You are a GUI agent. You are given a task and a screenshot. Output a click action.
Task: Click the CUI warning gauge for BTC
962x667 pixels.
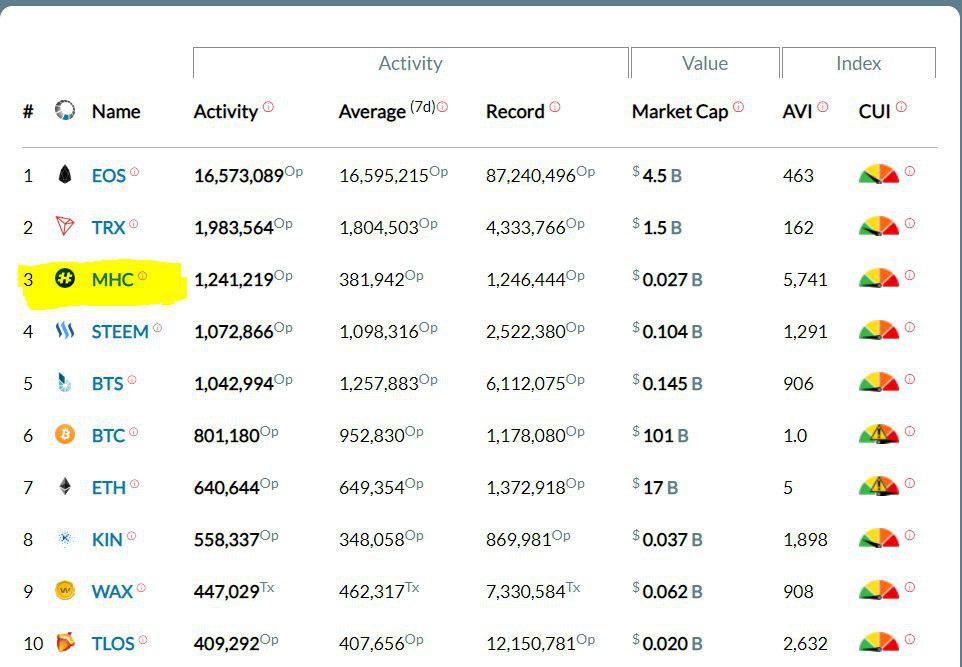click(x=879, y=434)
